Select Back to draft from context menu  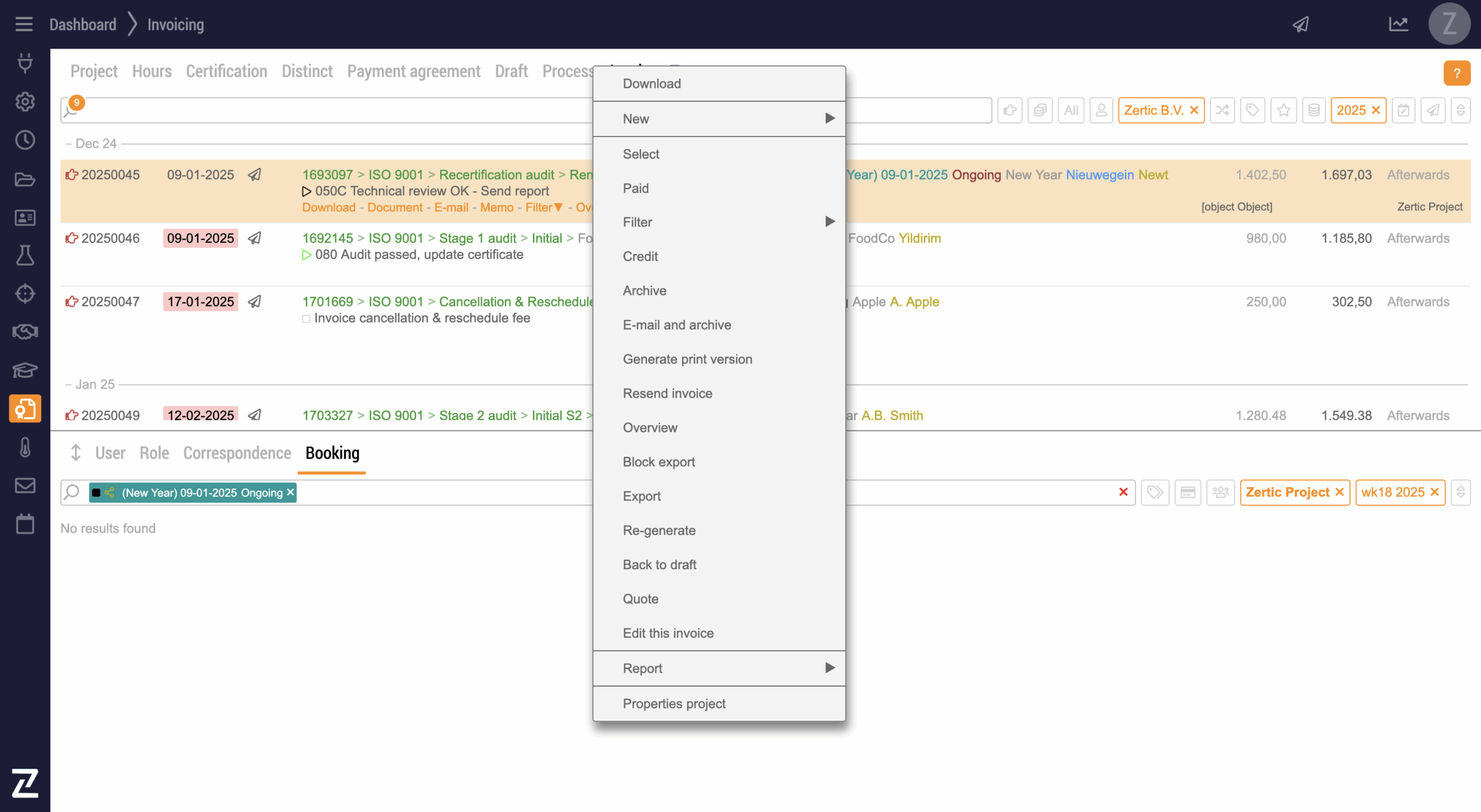tap(660, 564)
